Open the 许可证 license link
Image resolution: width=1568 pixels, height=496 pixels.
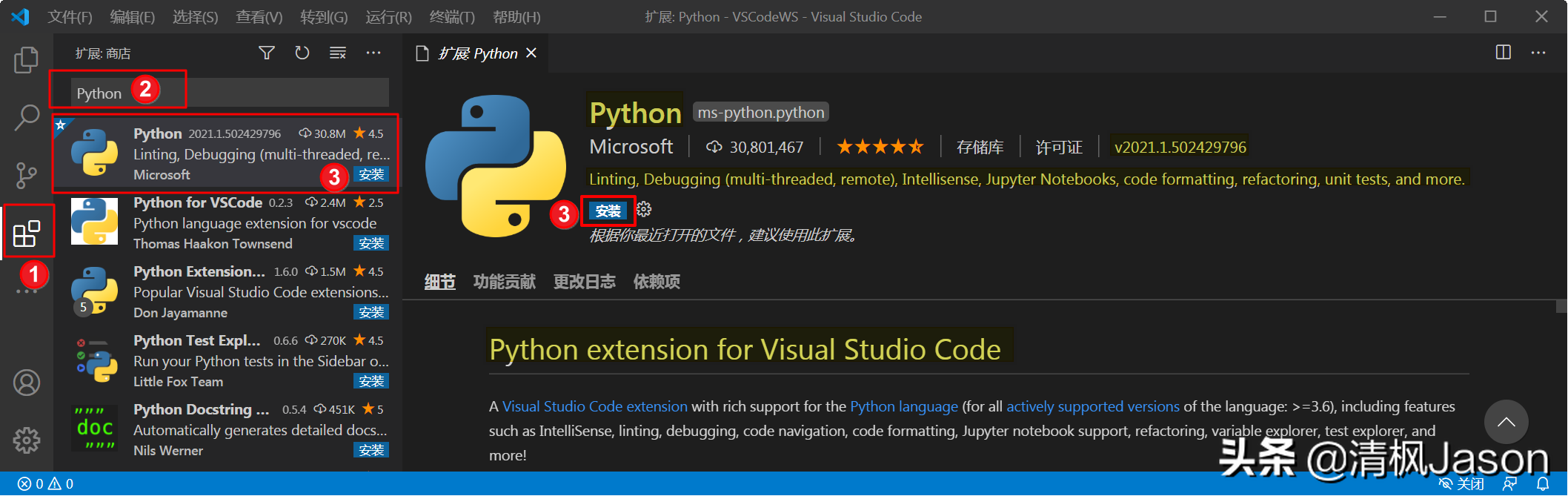(1059, 148)
